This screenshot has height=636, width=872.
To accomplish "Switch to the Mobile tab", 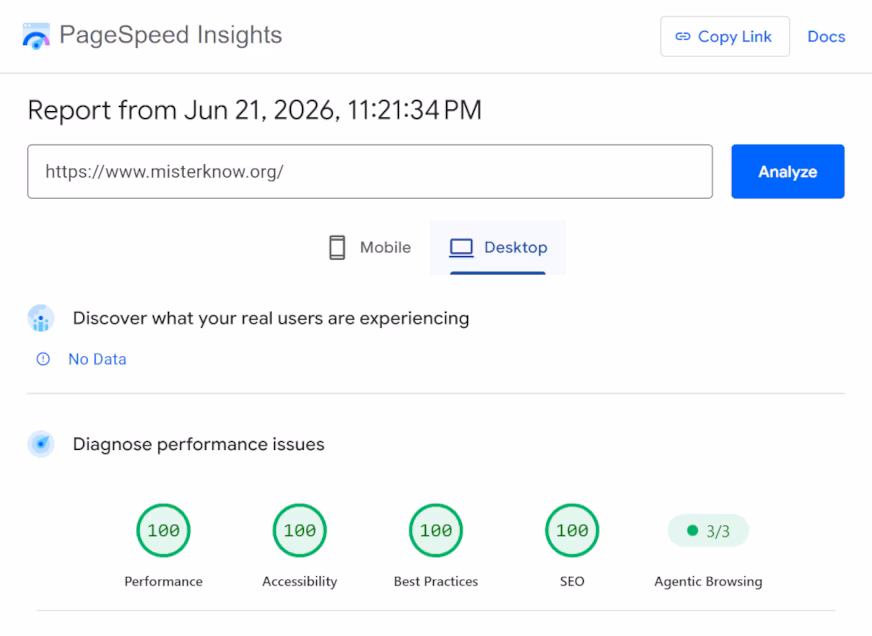I will click(369, 247).
